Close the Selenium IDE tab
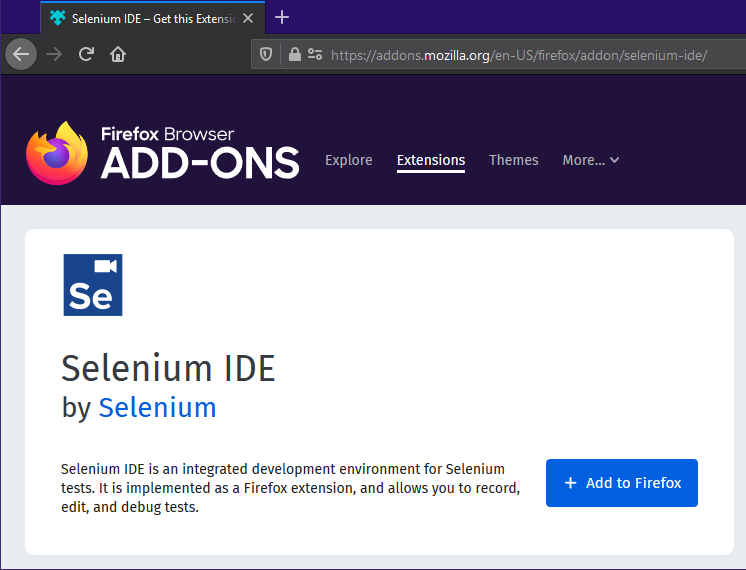Image resolution: width=746 pixels, height=570 pixels. pos(248,18)
